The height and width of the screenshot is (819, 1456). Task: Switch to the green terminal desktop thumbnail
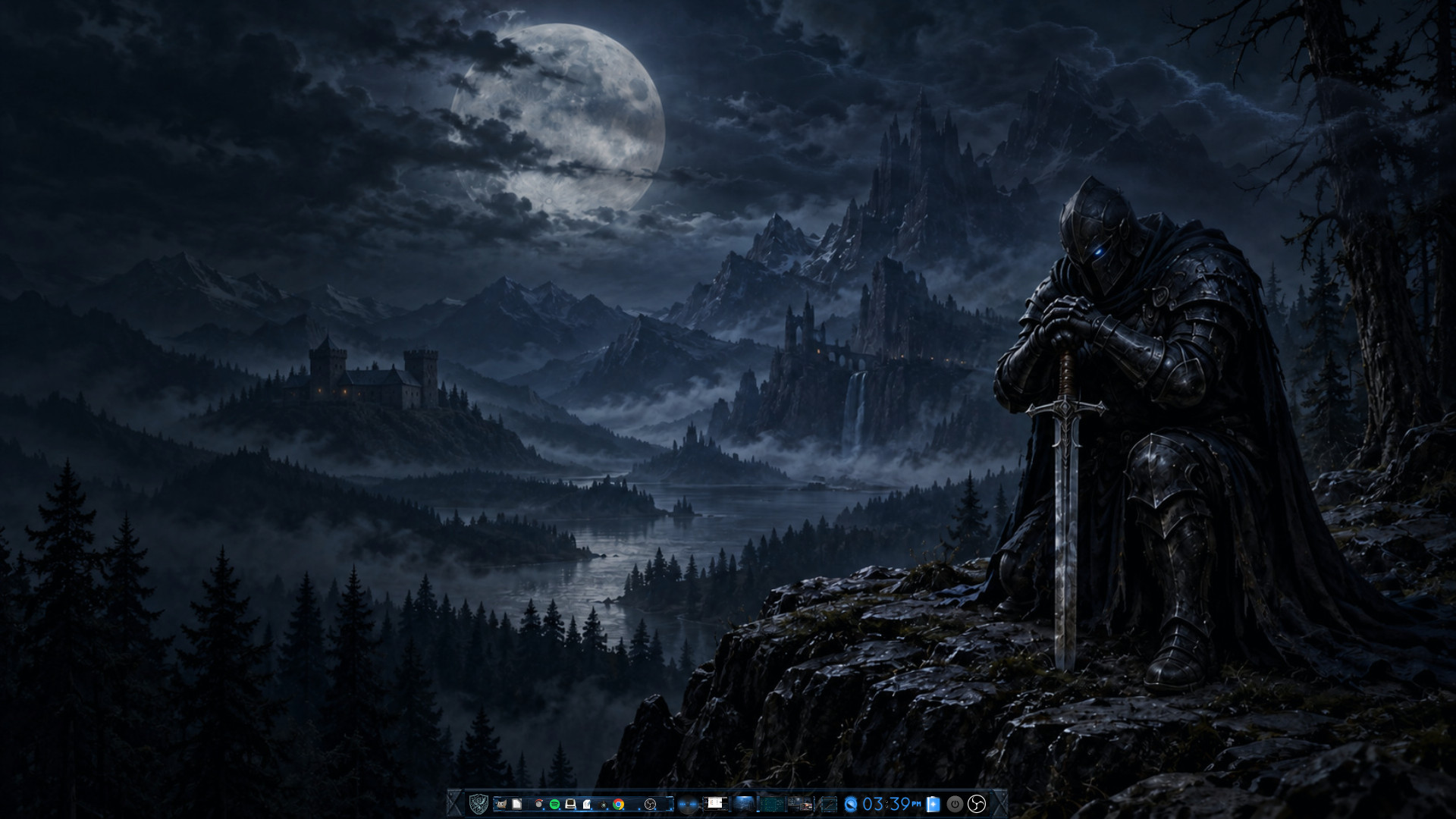pos(772,804)
